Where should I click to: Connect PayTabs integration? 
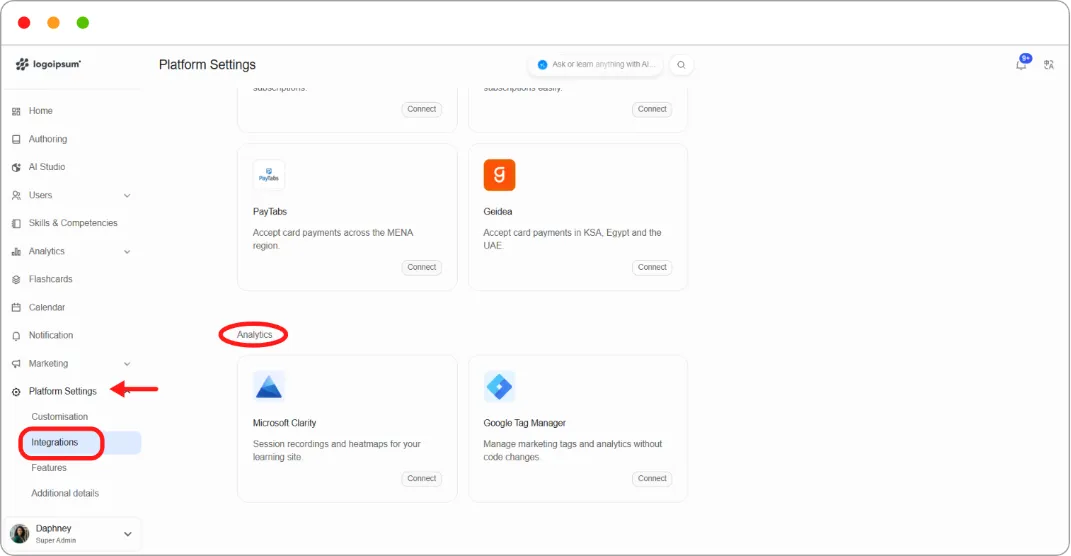pos(421,267)
